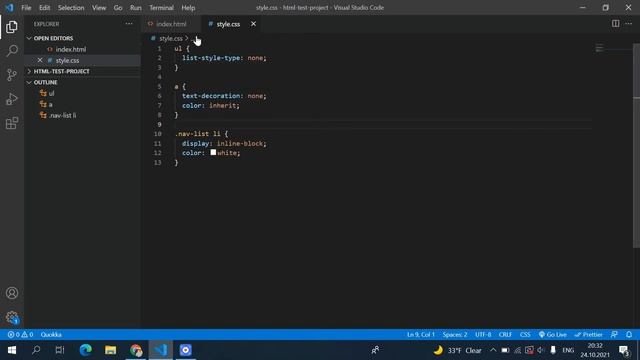This screenshot has width=640, height=360.
Task: Open the Run and Debug view
Action: point(12,99)
